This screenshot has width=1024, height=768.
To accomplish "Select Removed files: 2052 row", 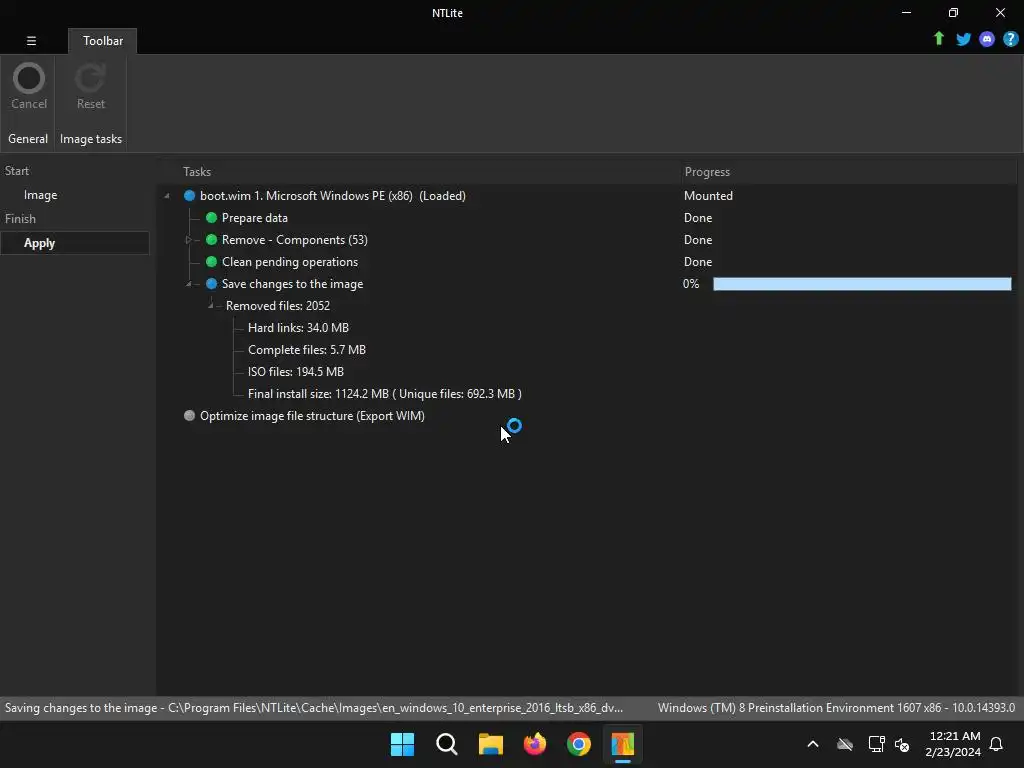I will click(278, 306).
